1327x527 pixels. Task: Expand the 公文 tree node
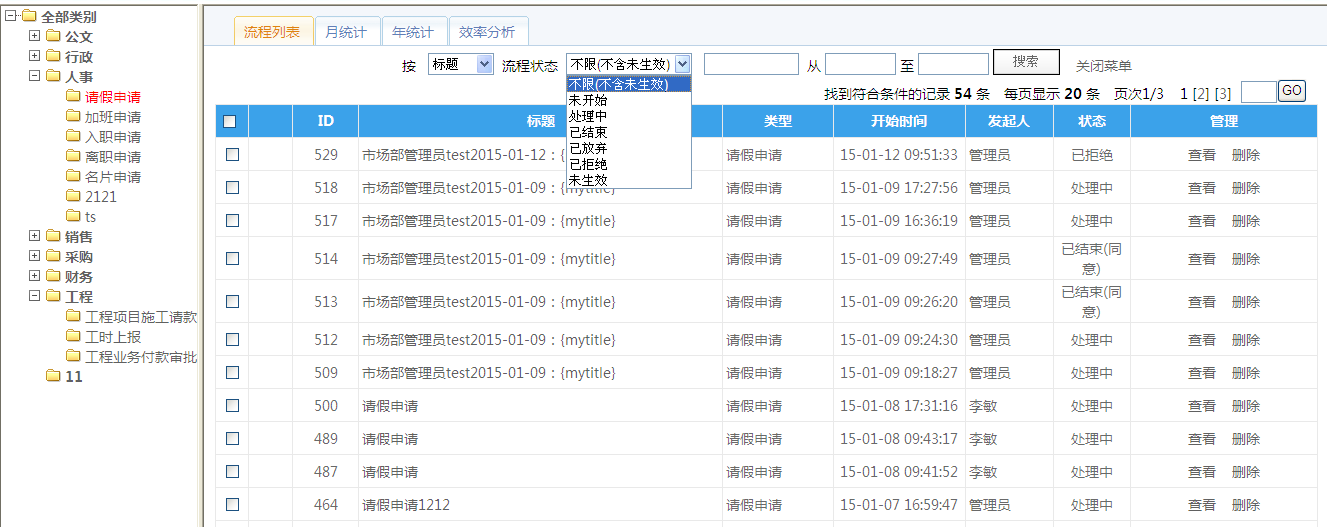(34, 36)
